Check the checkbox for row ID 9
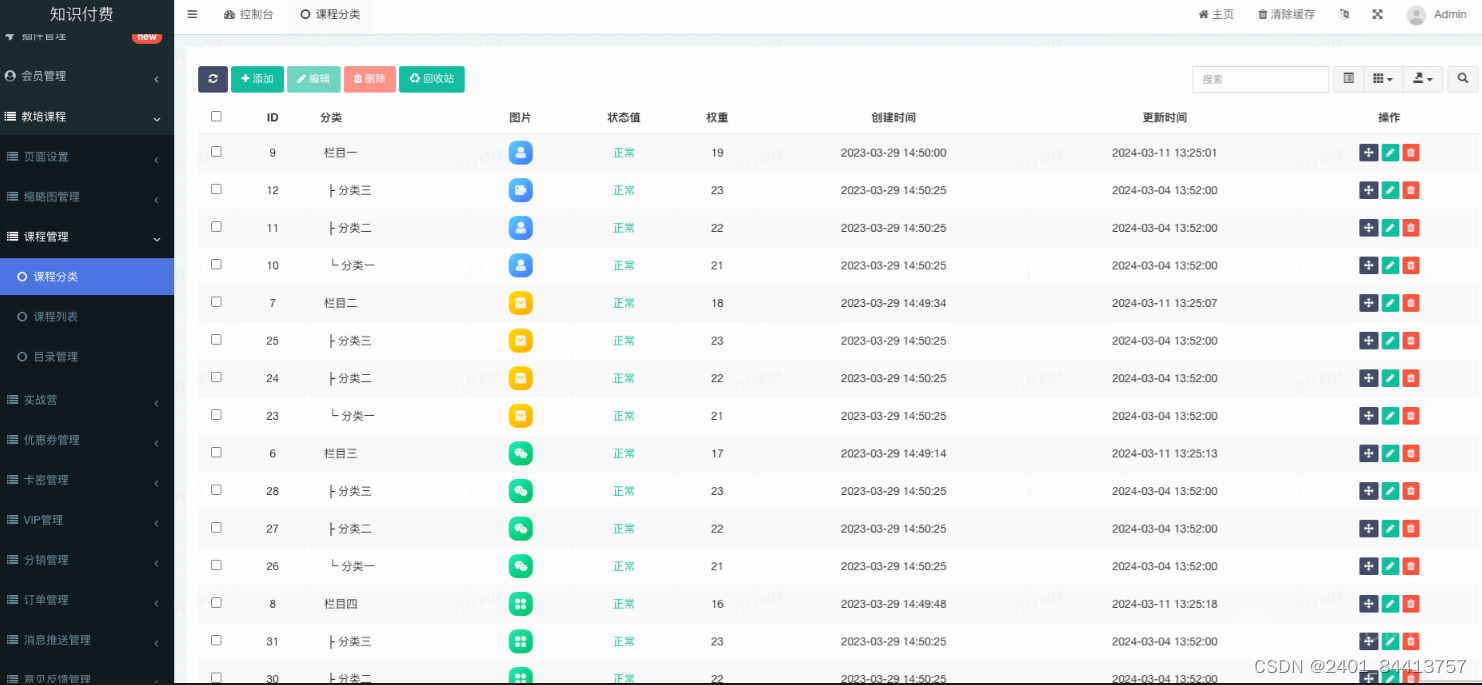 (216, 152)
